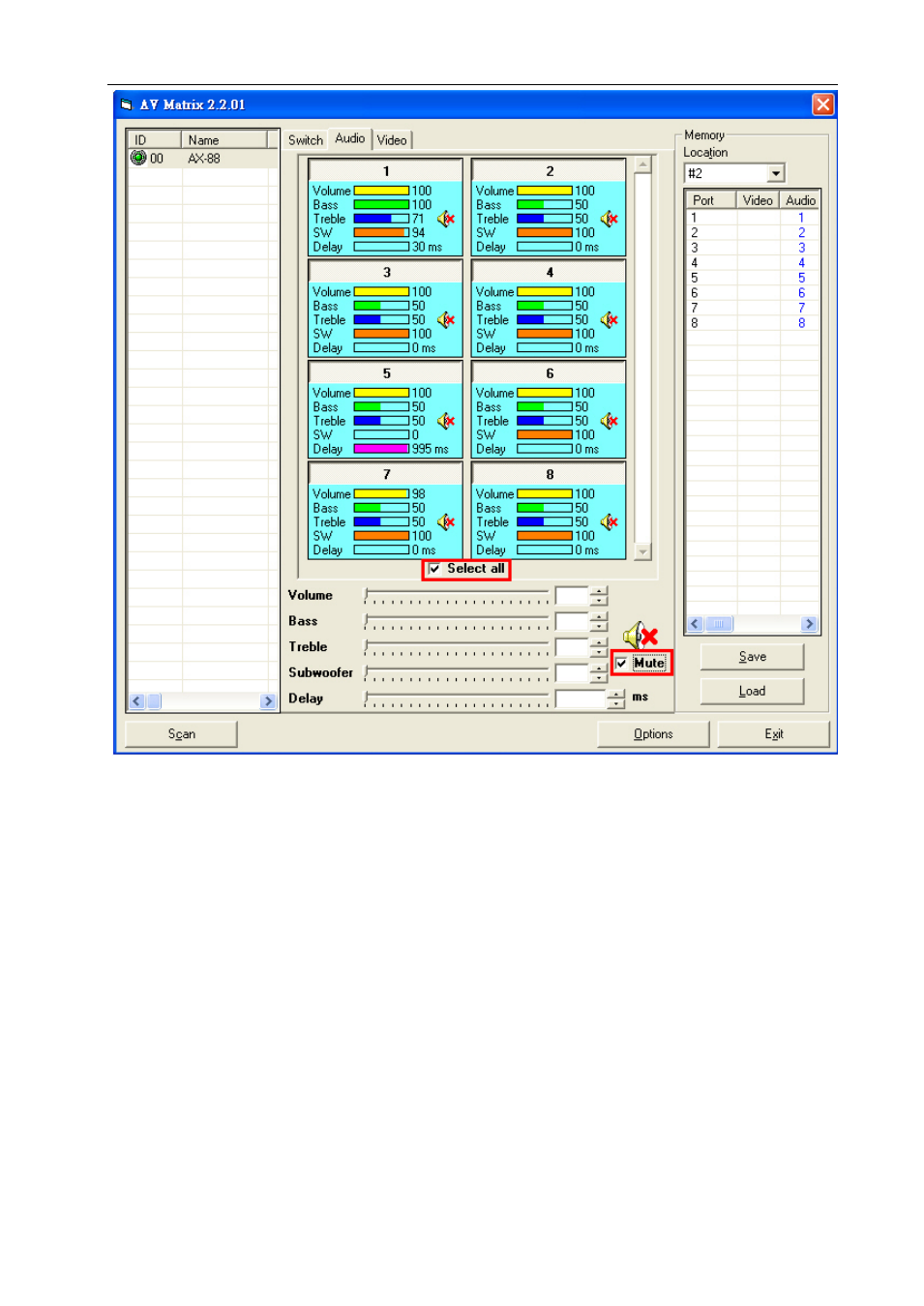Close the AV Matrix window
The height and width of the screenshot is (1306, 924).
point(822,104)
